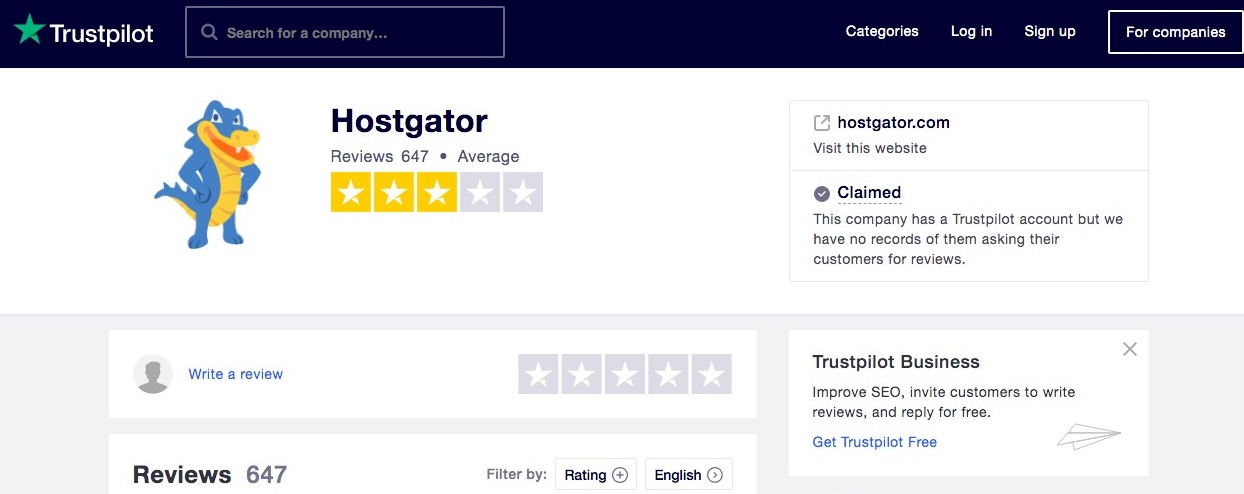Open the Sign up page
1244x494 pixels.
click(1050, 31)
